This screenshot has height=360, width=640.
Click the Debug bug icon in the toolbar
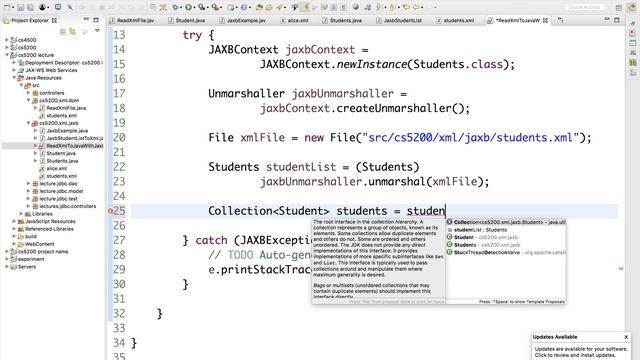click(x=175, y=7)
